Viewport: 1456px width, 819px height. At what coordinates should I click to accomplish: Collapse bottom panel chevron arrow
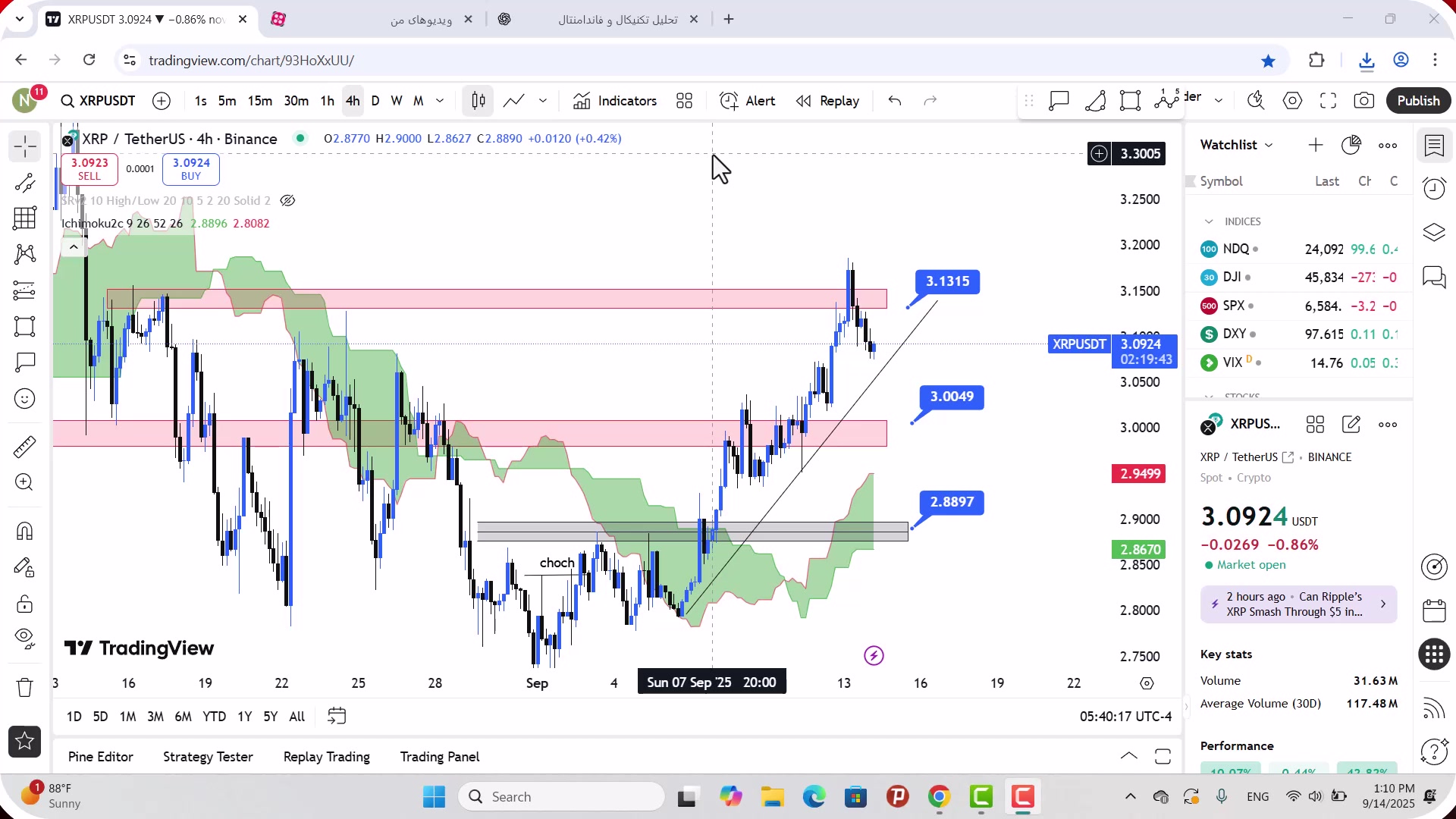click(x=1129, y=756)
